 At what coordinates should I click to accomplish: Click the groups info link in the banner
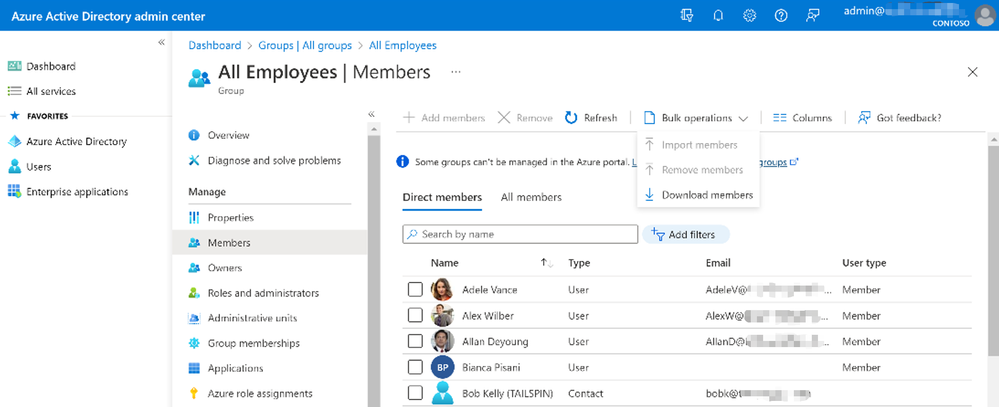click(x=777, y=162)
